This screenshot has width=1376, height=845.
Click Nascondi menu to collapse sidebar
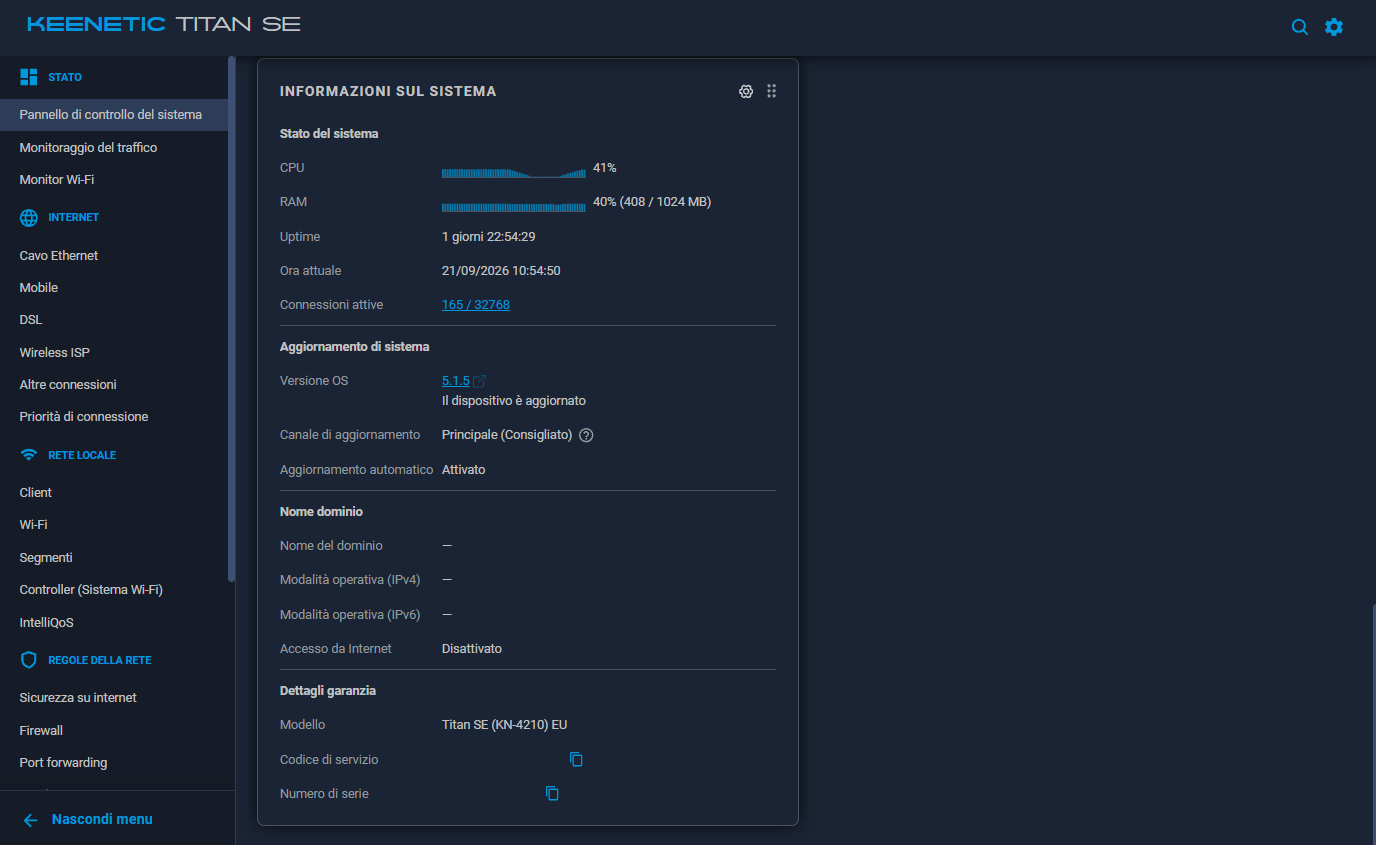click(102, 819)
